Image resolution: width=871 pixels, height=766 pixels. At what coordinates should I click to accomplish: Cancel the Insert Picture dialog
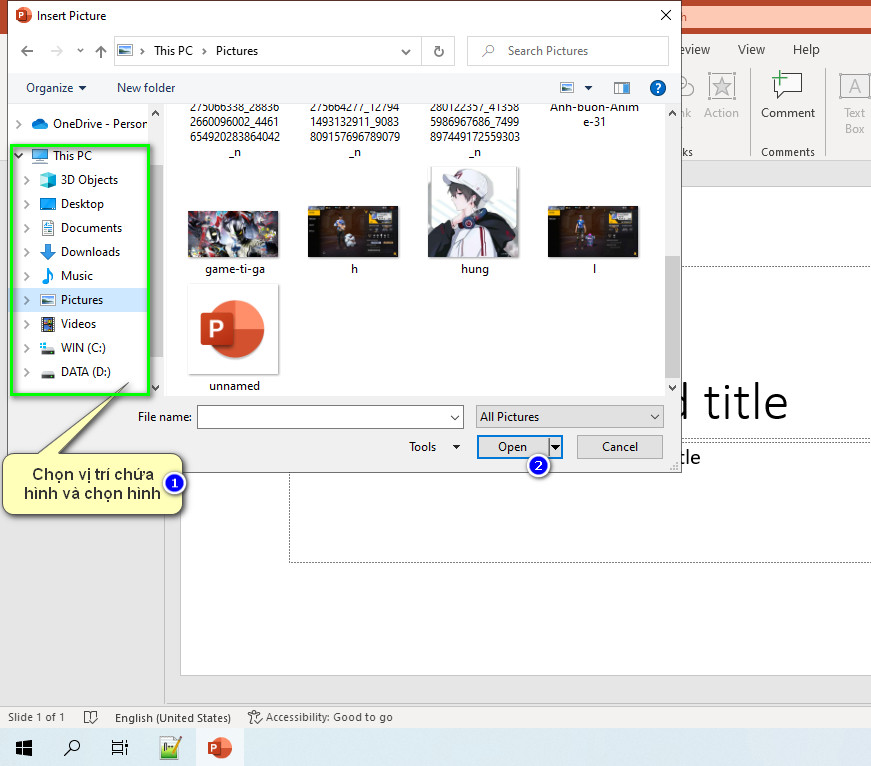619,447
